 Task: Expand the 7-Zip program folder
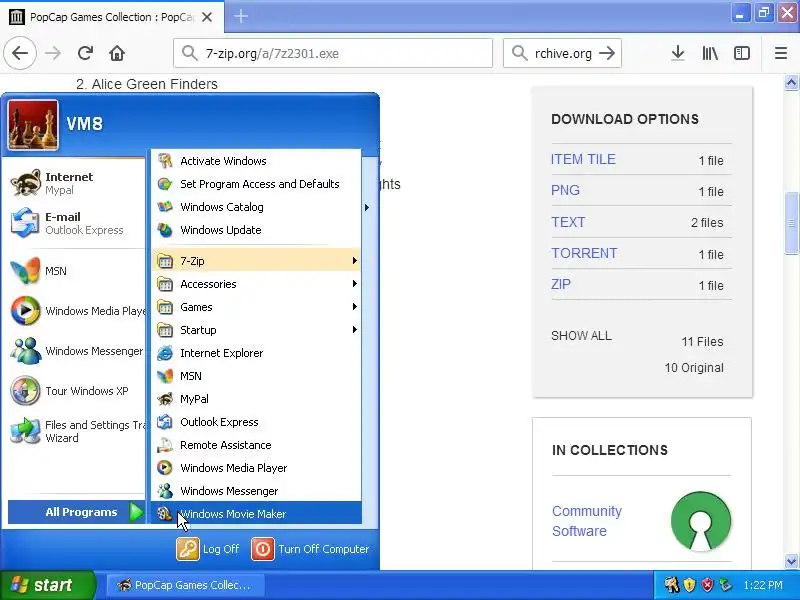[257, 261]
